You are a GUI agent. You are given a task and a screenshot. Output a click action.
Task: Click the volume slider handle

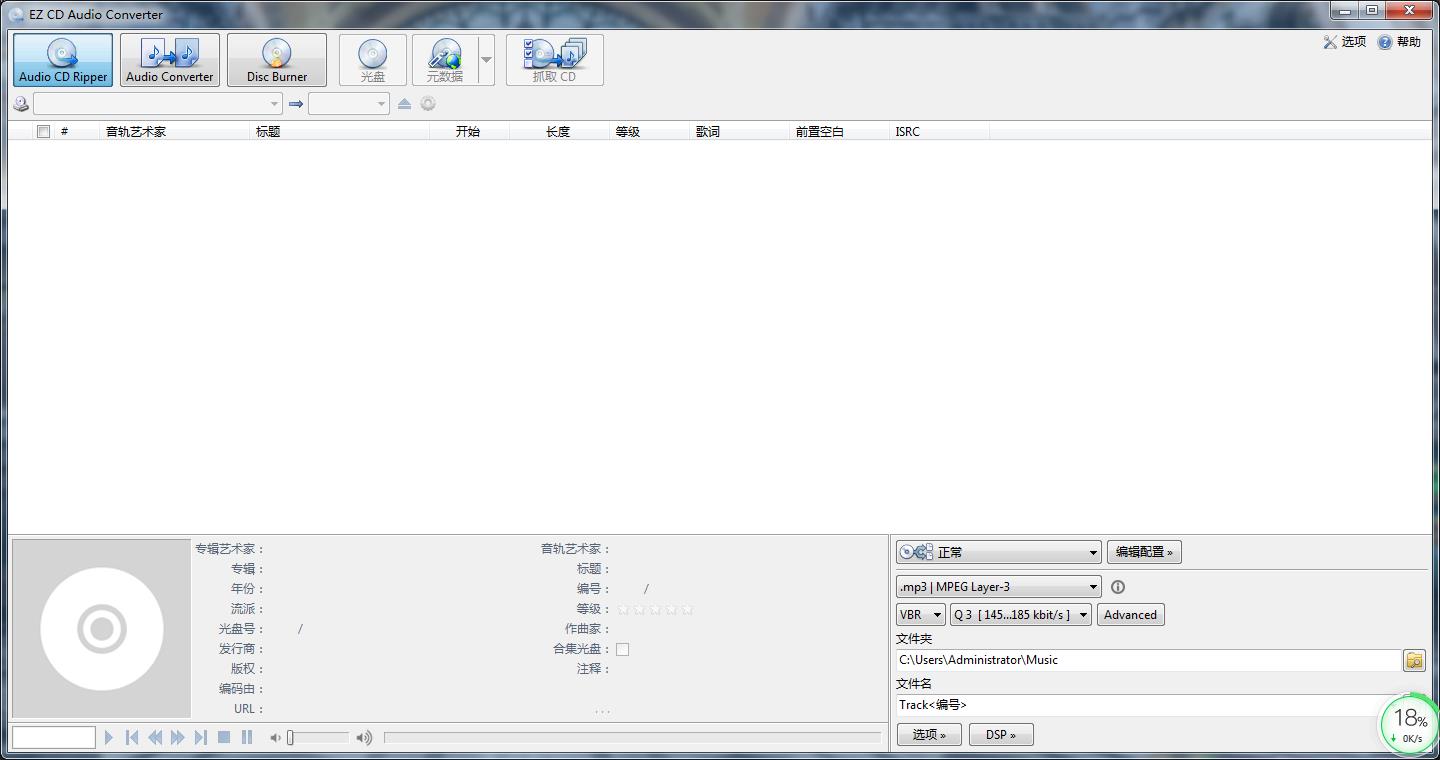click(290, 738)
